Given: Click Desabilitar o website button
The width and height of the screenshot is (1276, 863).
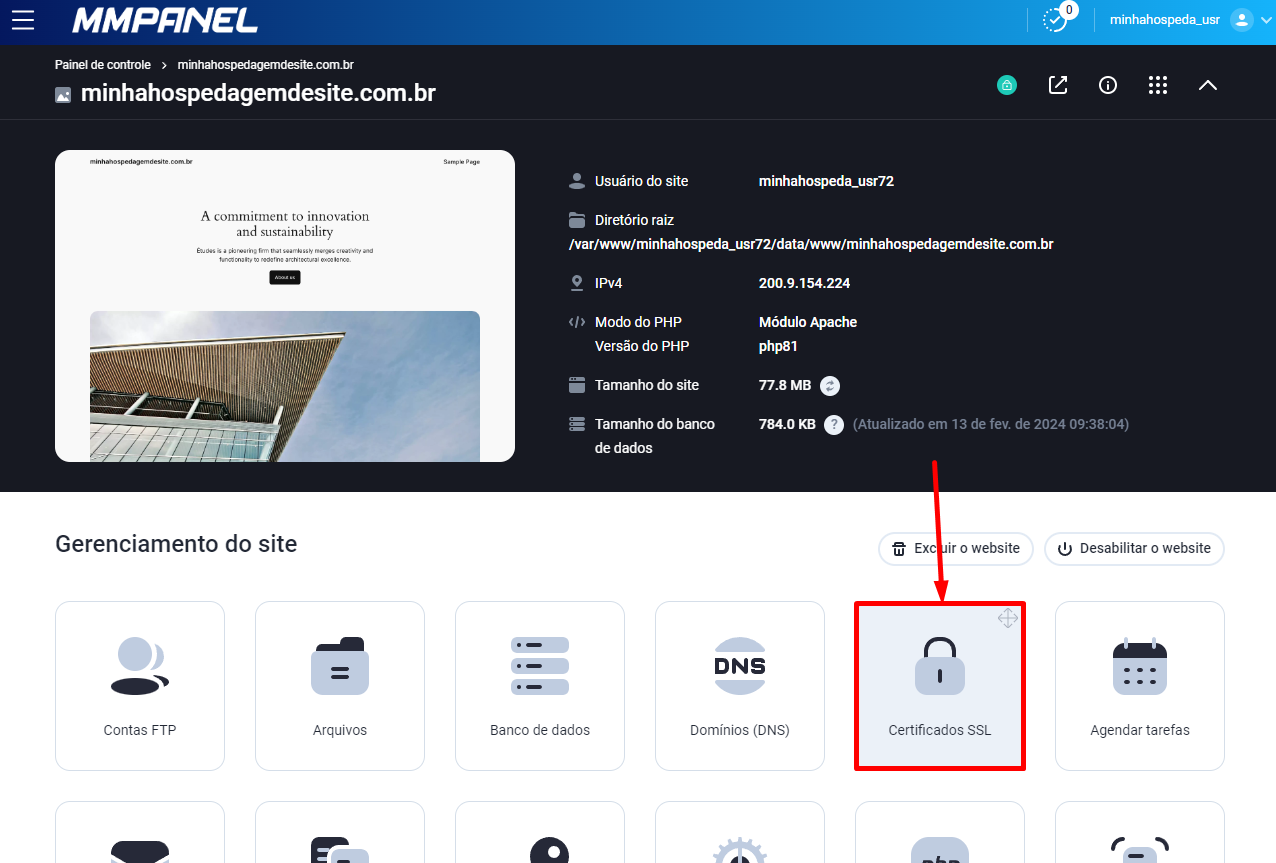Looking at the screenshot, I should pyautogui.click(x=1134, y=548).
